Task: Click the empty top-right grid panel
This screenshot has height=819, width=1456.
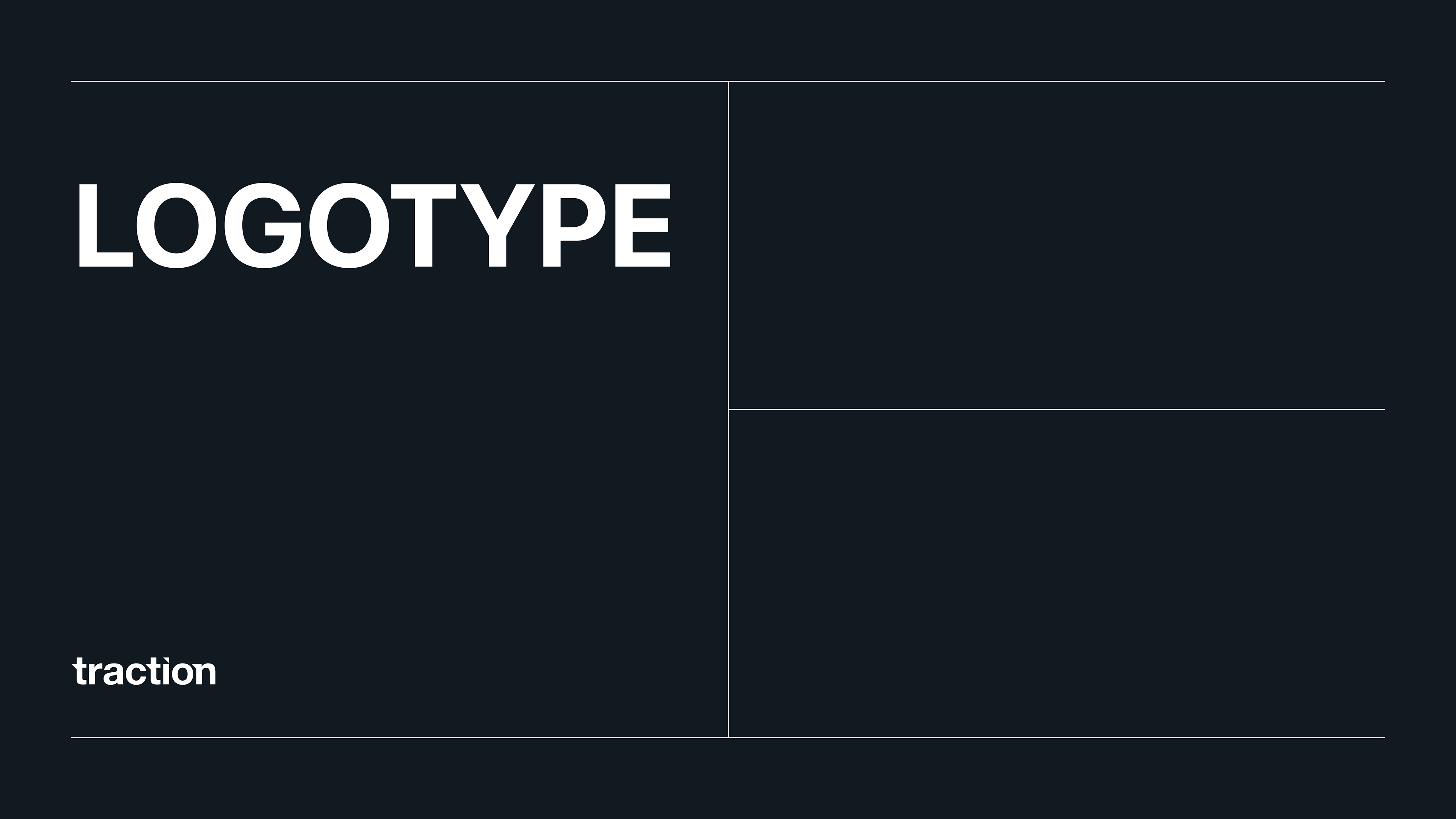Action: point(1056,245)
